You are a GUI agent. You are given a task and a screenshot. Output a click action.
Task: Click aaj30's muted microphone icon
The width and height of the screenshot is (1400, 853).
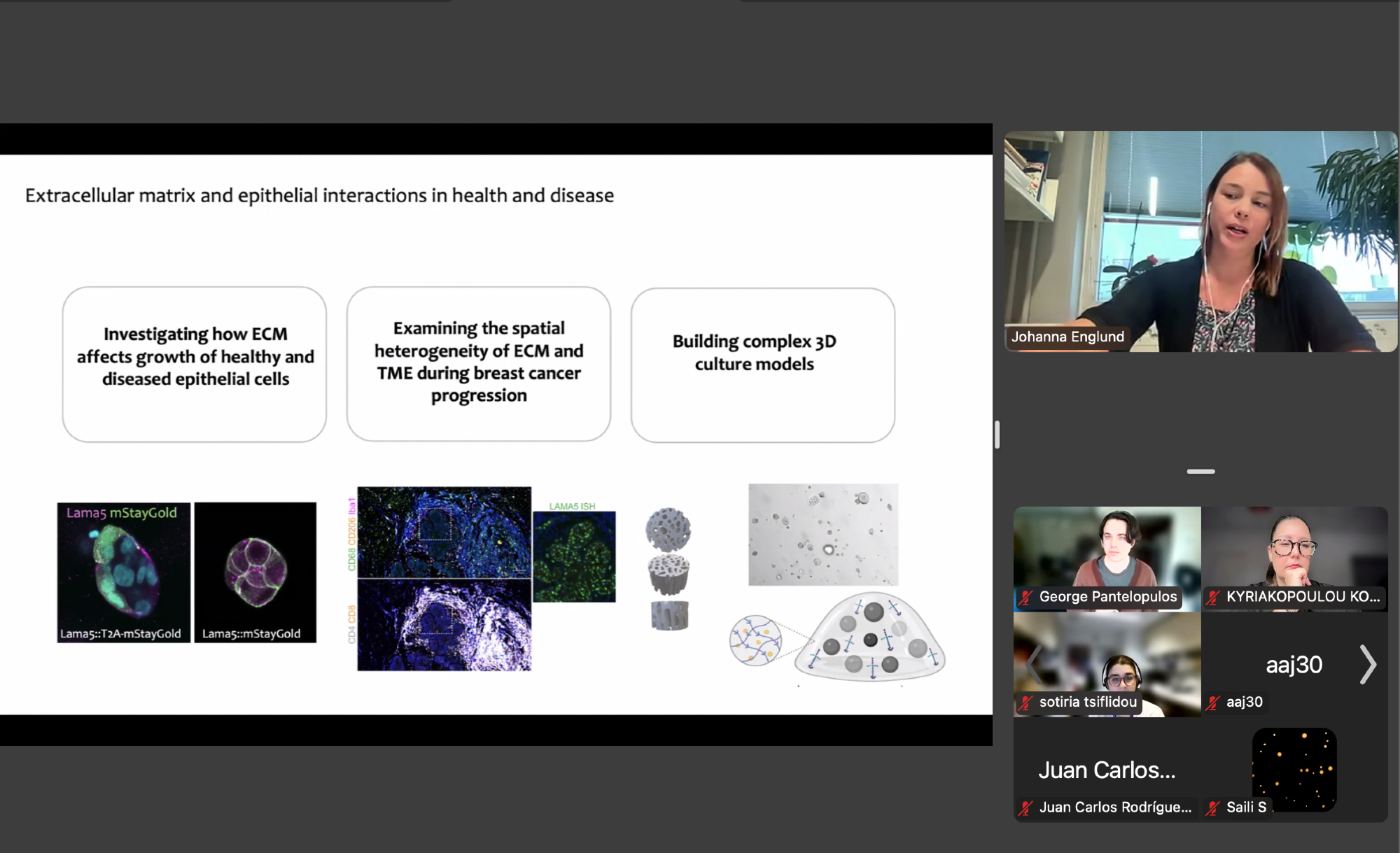pyautogui.click(x=1212, y=703)
